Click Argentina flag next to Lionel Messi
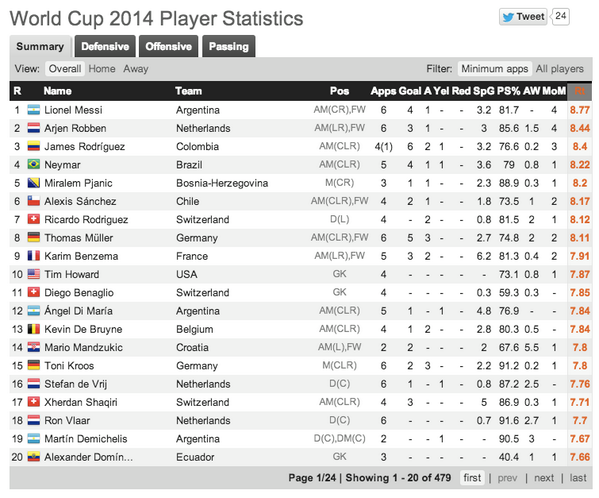This screenshot has height=498, width=599. (34, 110)
